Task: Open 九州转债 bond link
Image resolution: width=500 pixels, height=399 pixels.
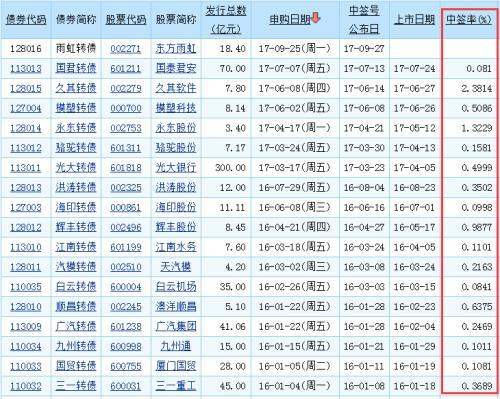Action: pyautogui.click(x=76, y=346)
